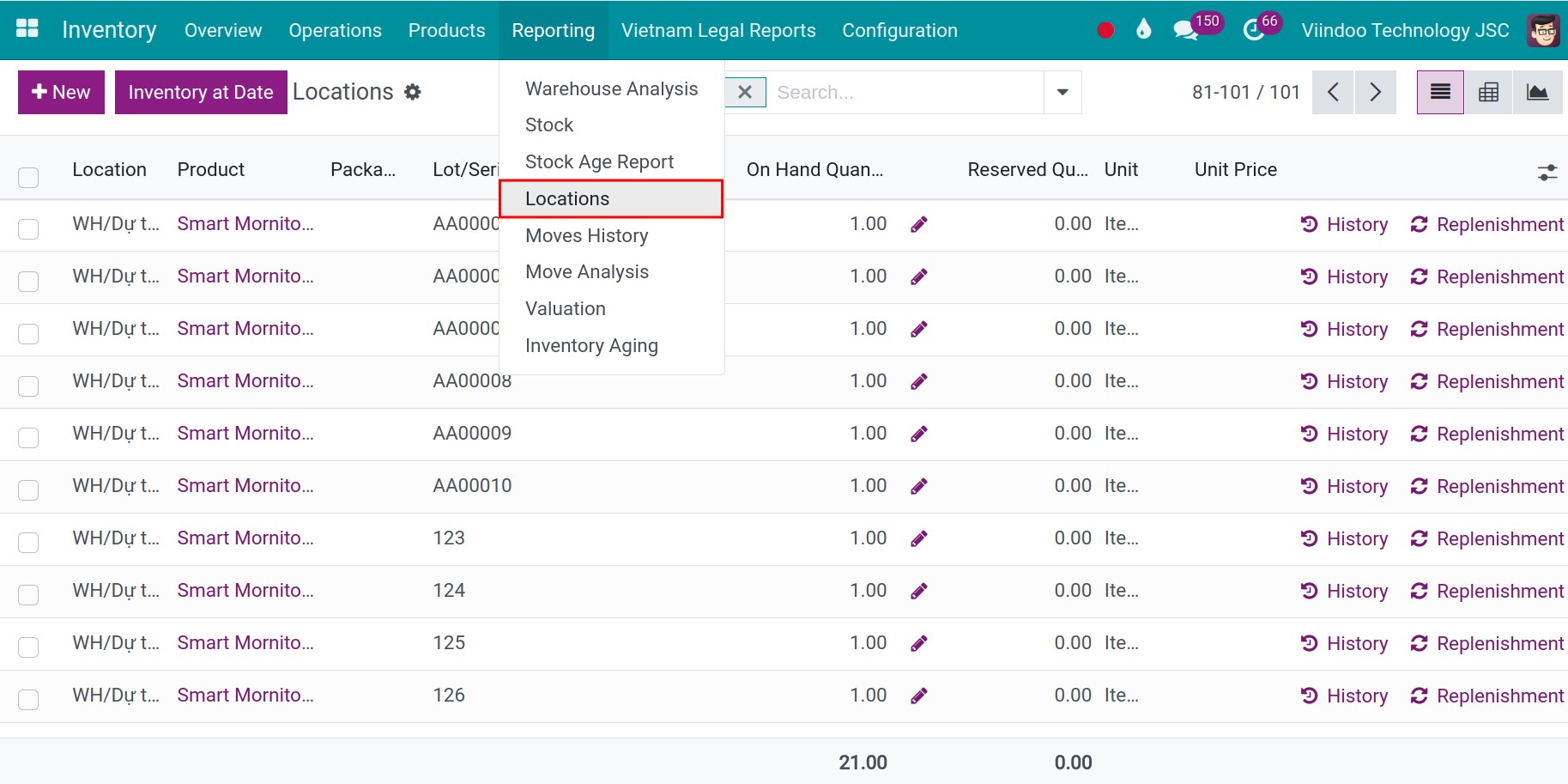1568x784 pixels.
Task: Click the water drop icon in navbar
Action: tap(1143, 30)
